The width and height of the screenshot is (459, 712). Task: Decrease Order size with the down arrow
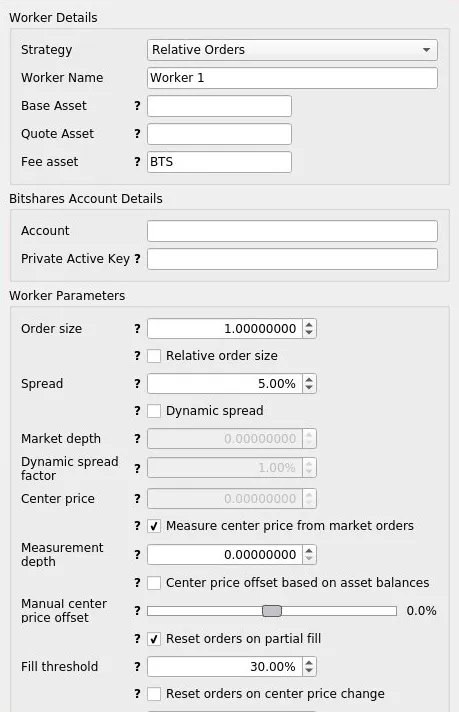[309, 333]
